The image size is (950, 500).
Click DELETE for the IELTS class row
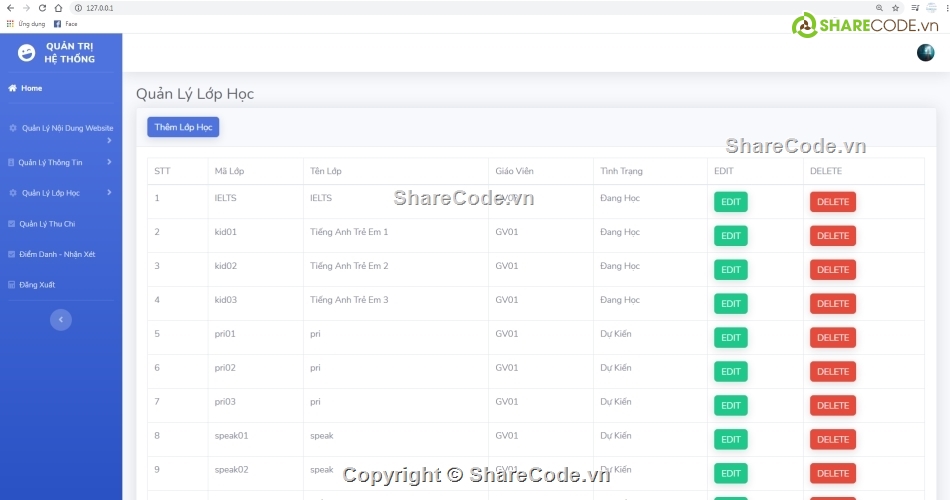tap(832, 202)
